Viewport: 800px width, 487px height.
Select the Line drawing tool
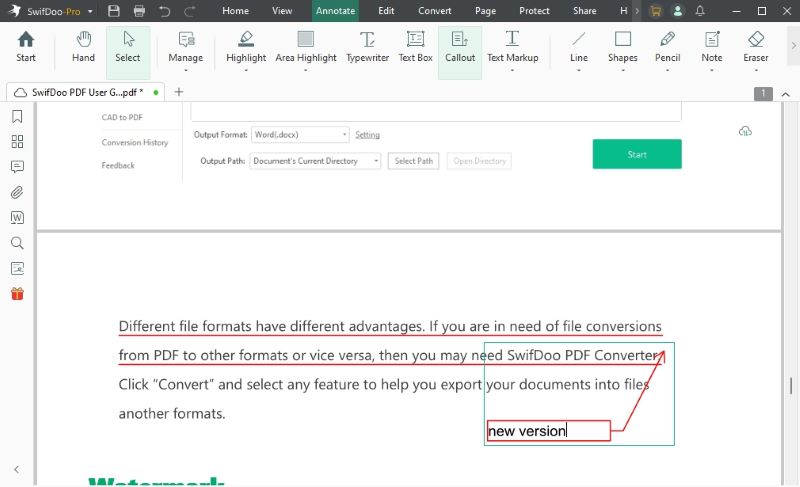[579, 47]
